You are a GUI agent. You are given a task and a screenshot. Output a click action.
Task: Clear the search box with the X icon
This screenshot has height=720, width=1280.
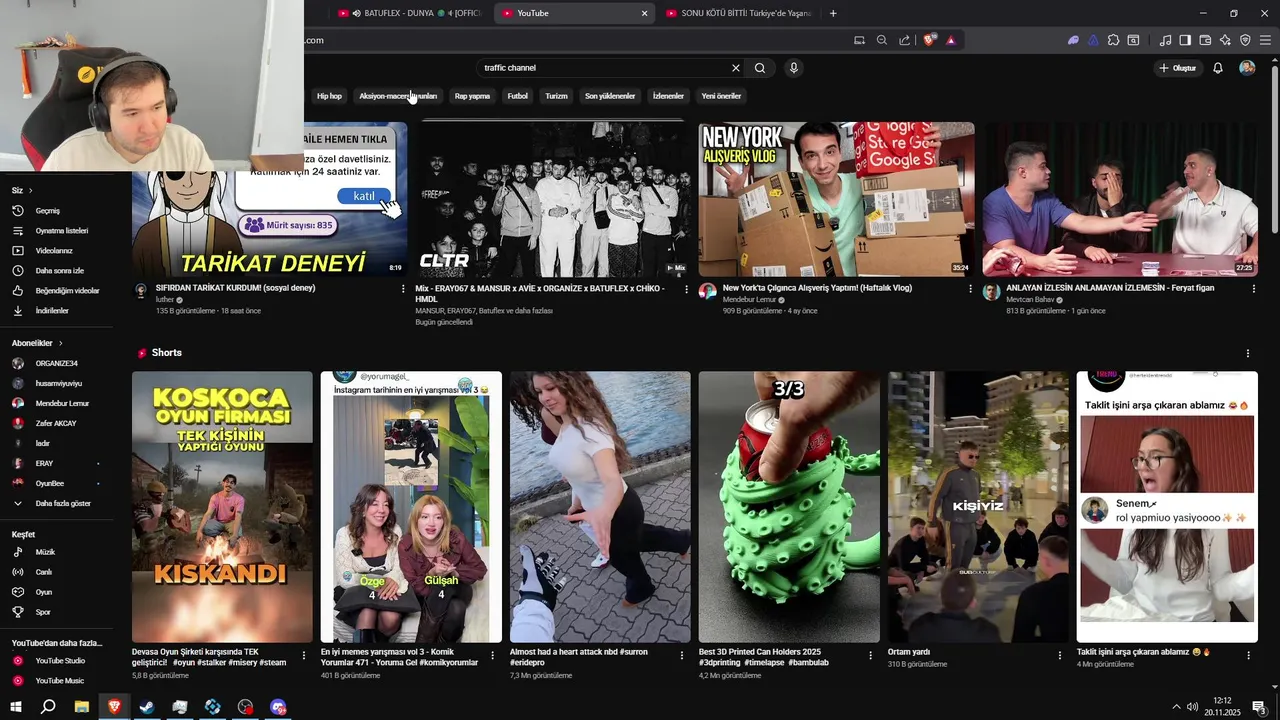(x=736, y=68)
